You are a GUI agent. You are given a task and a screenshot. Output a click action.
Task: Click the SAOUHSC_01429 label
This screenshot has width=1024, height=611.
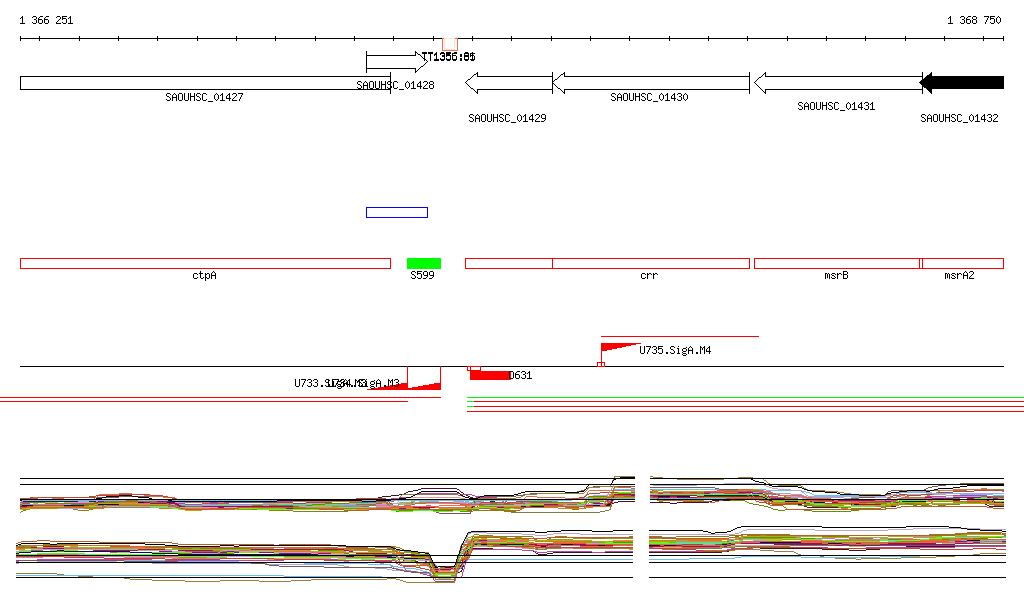507,118
